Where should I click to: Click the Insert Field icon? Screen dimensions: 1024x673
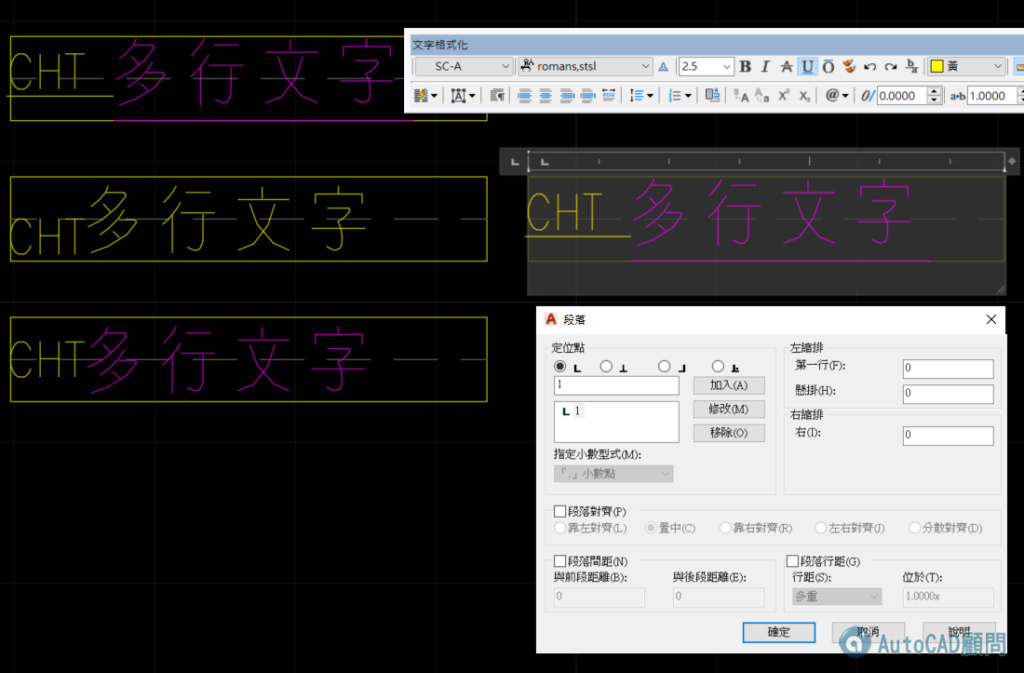(x=712, y=96)
